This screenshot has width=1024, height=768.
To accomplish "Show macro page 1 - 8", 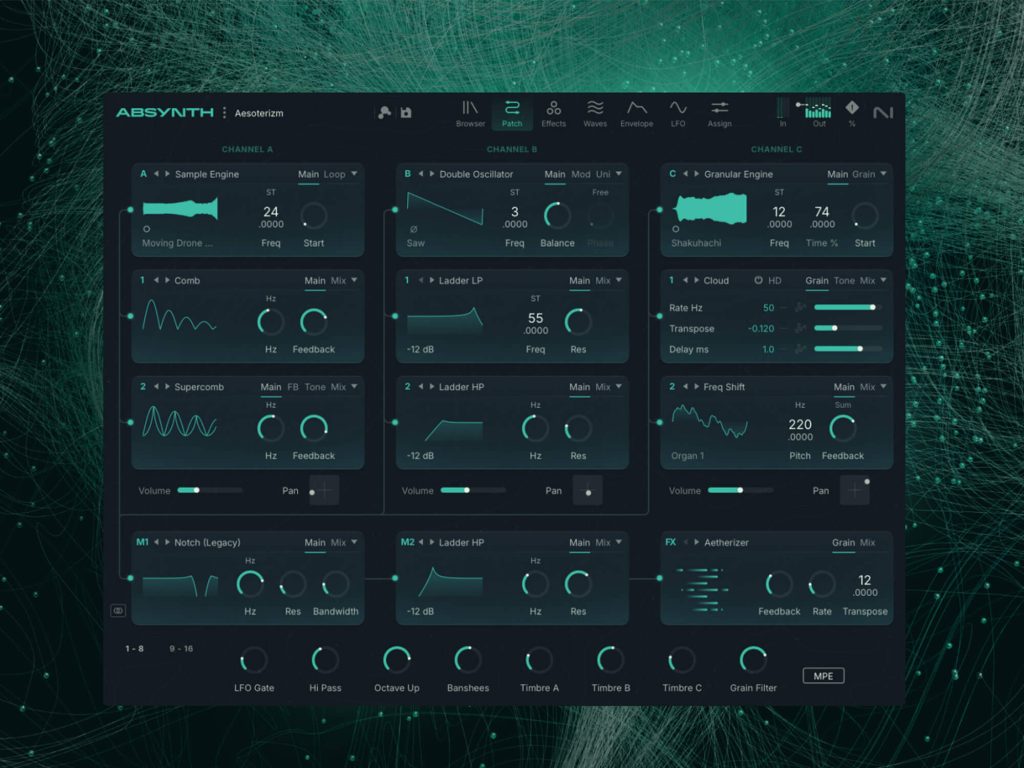I will pos(135,648).
